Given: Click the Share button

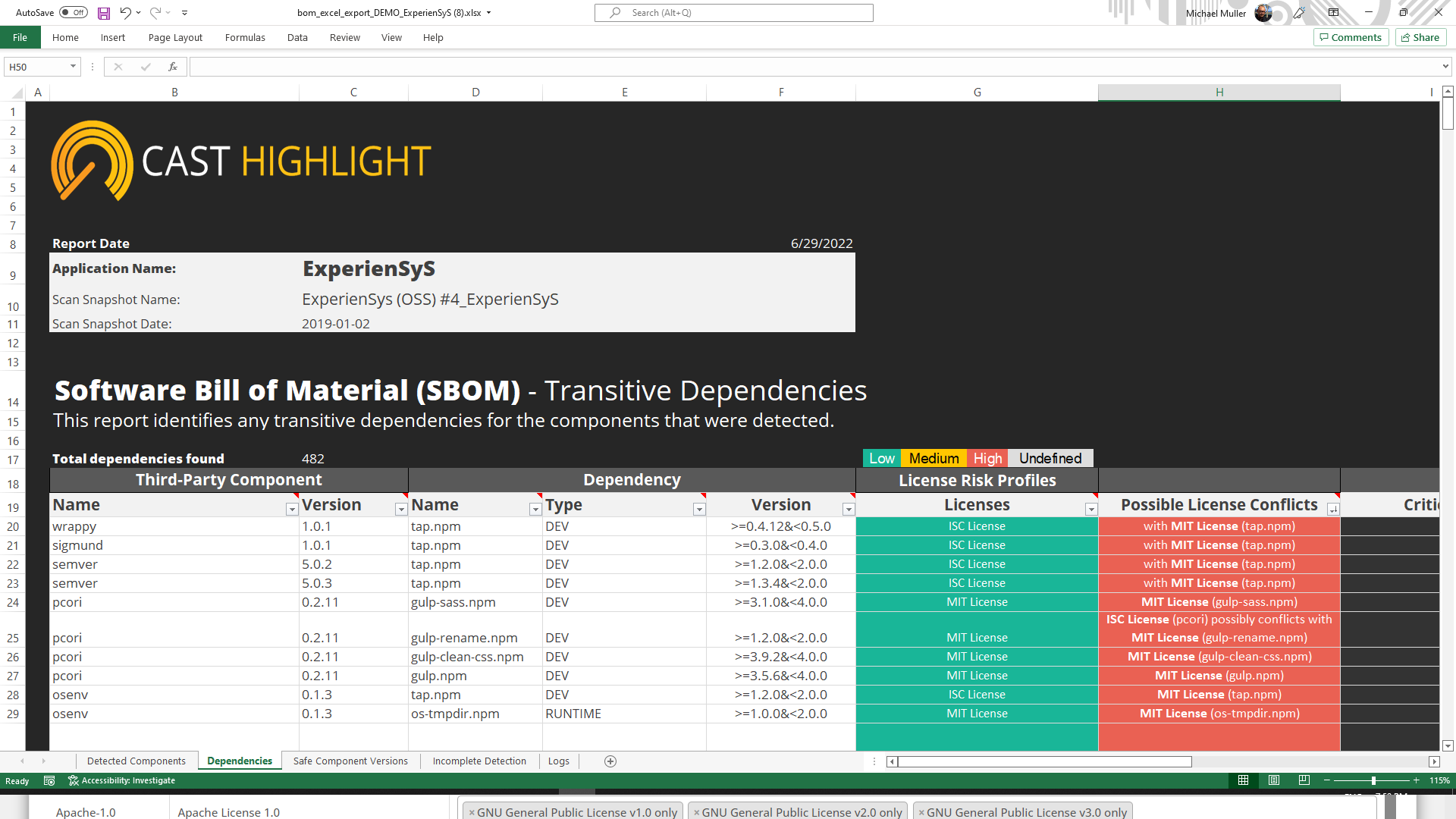Looking at the screenshot, I should coord(1420,37).
